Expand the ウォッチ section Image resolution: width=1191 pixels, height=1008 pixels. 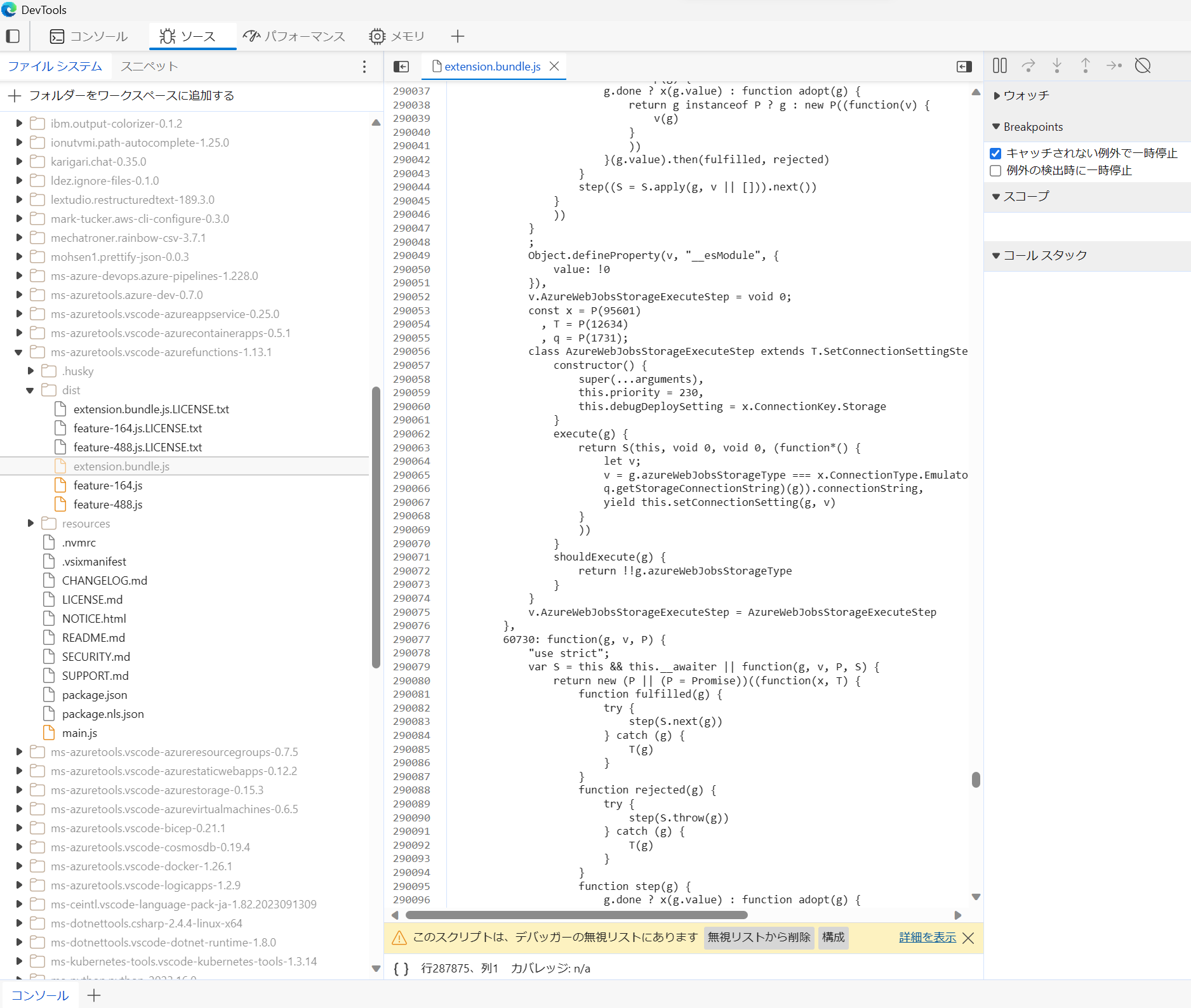pos(996,96)
